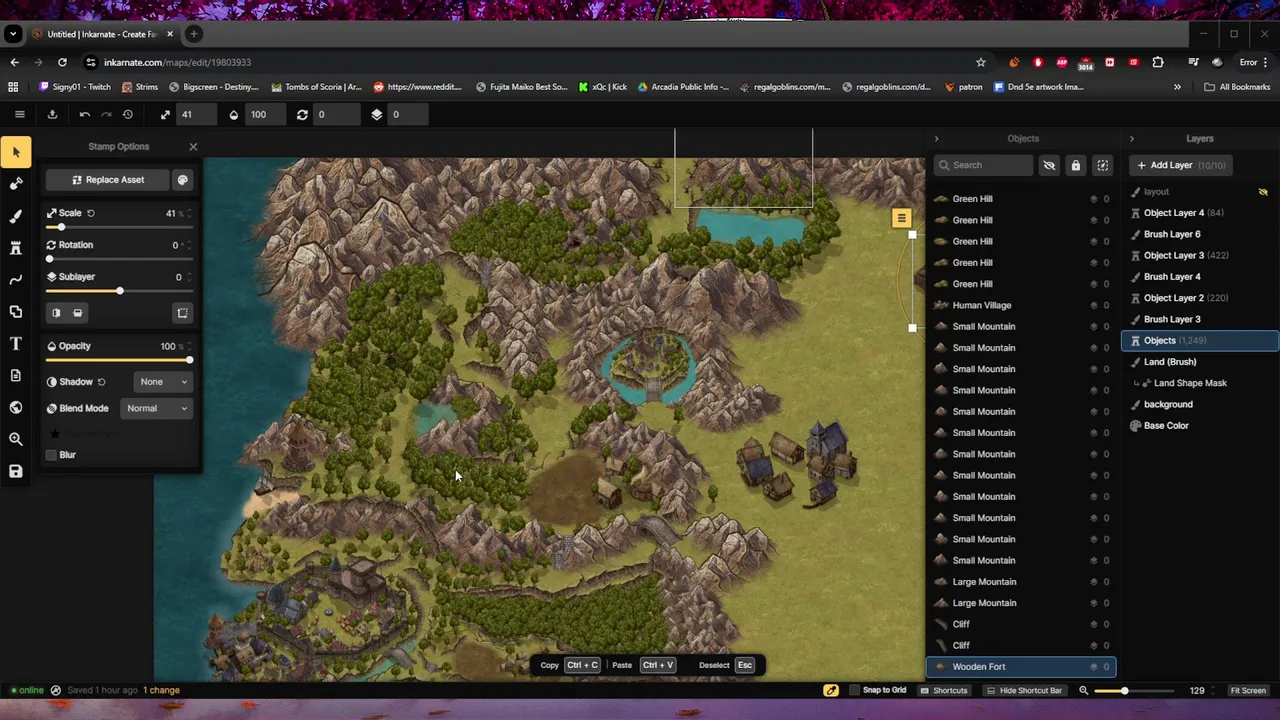The image size is (1280, 720).
Task: Collapse the Objects panel chevron
Action: click(936, 139)
